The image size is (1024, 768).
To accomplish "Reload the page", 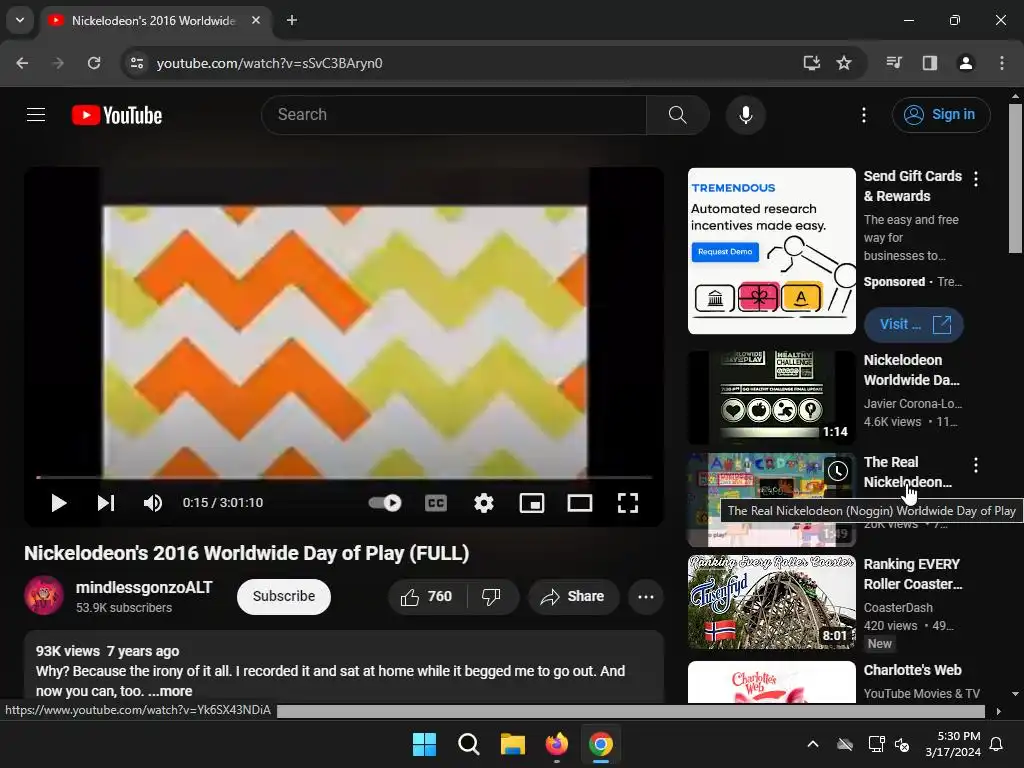I will (x=94, y=63).
